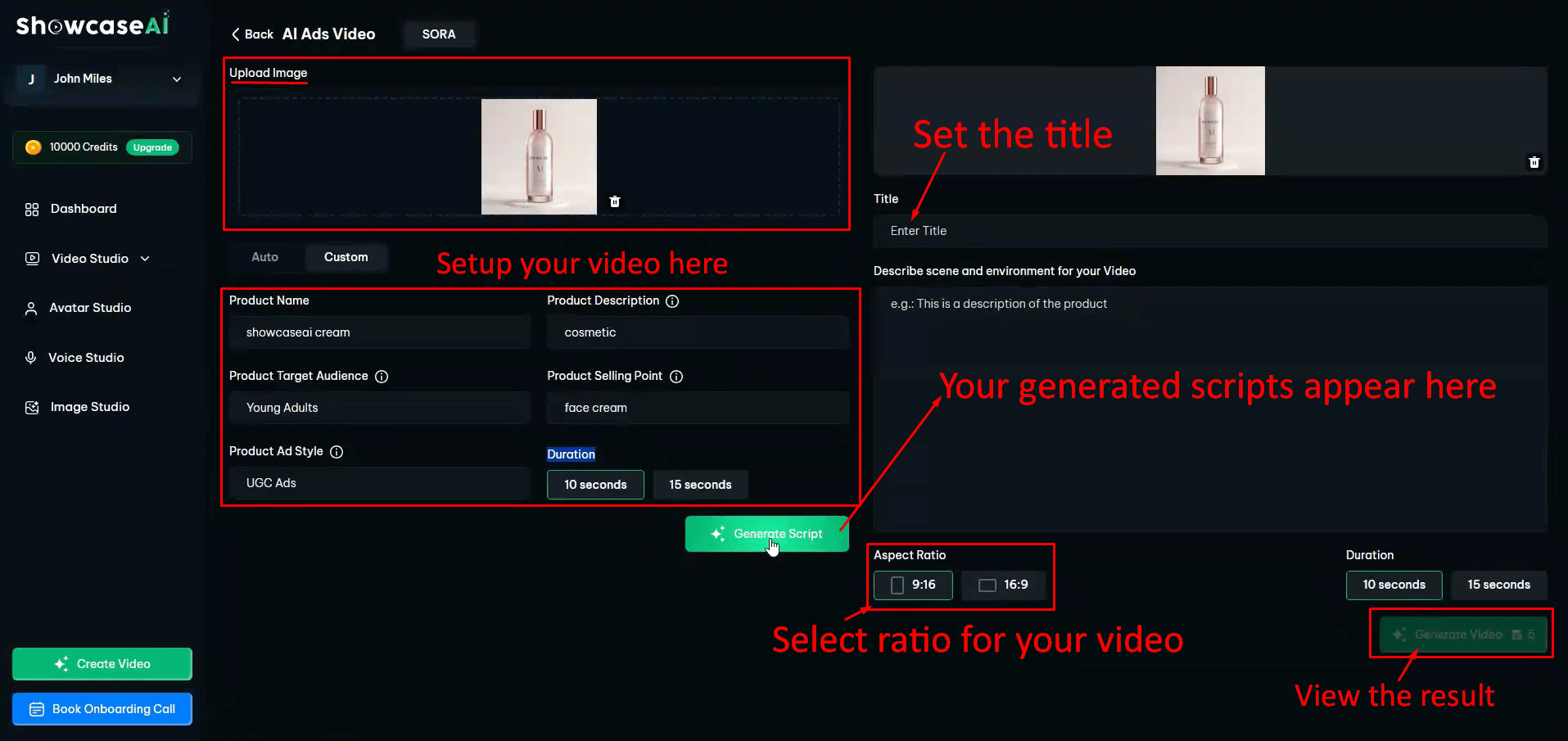Select the Custom tab
The width and height of the screenshot is (1568, 741).
coord(346,257)
